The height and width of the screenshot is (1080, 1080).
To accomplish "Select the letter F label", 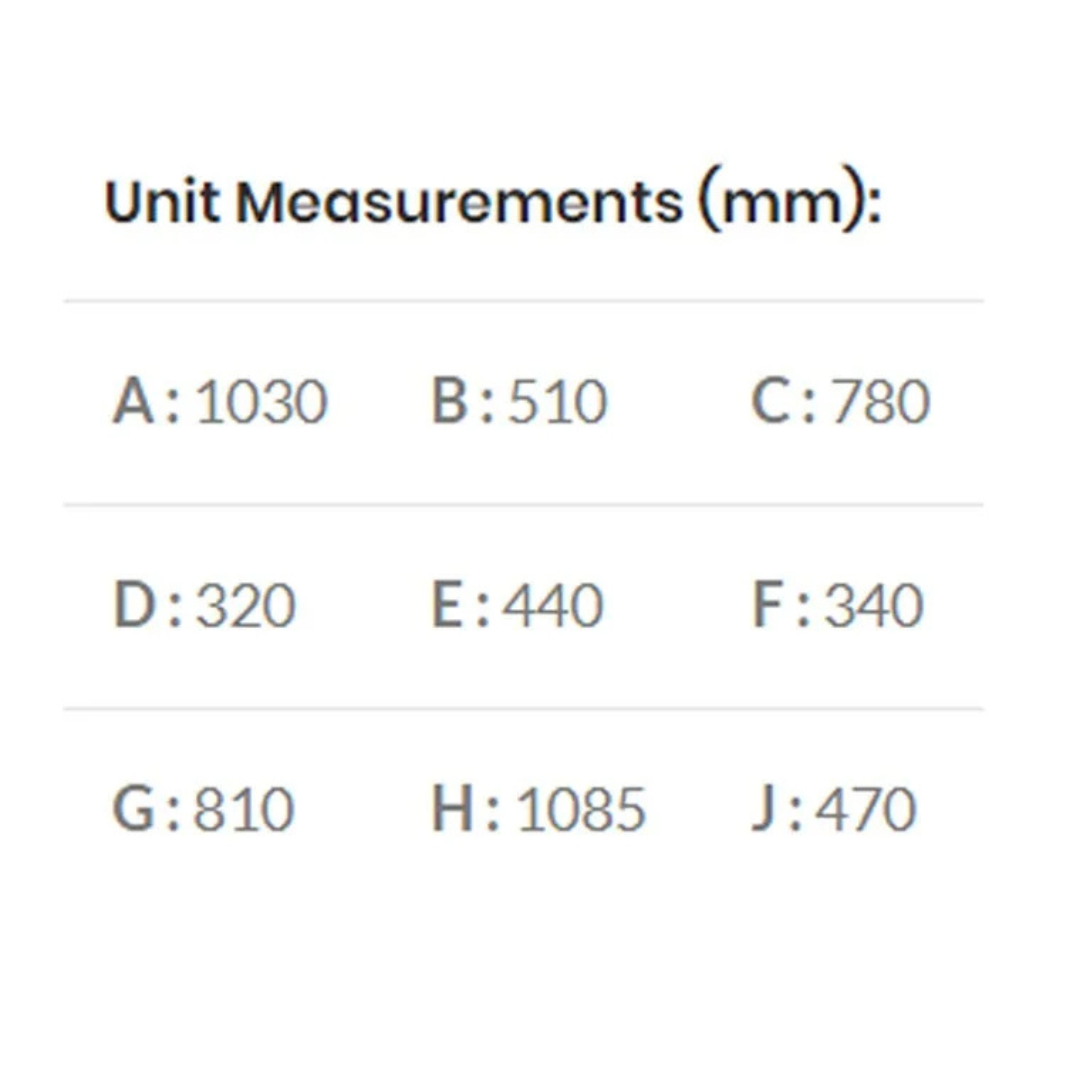I will coord(767,607).
